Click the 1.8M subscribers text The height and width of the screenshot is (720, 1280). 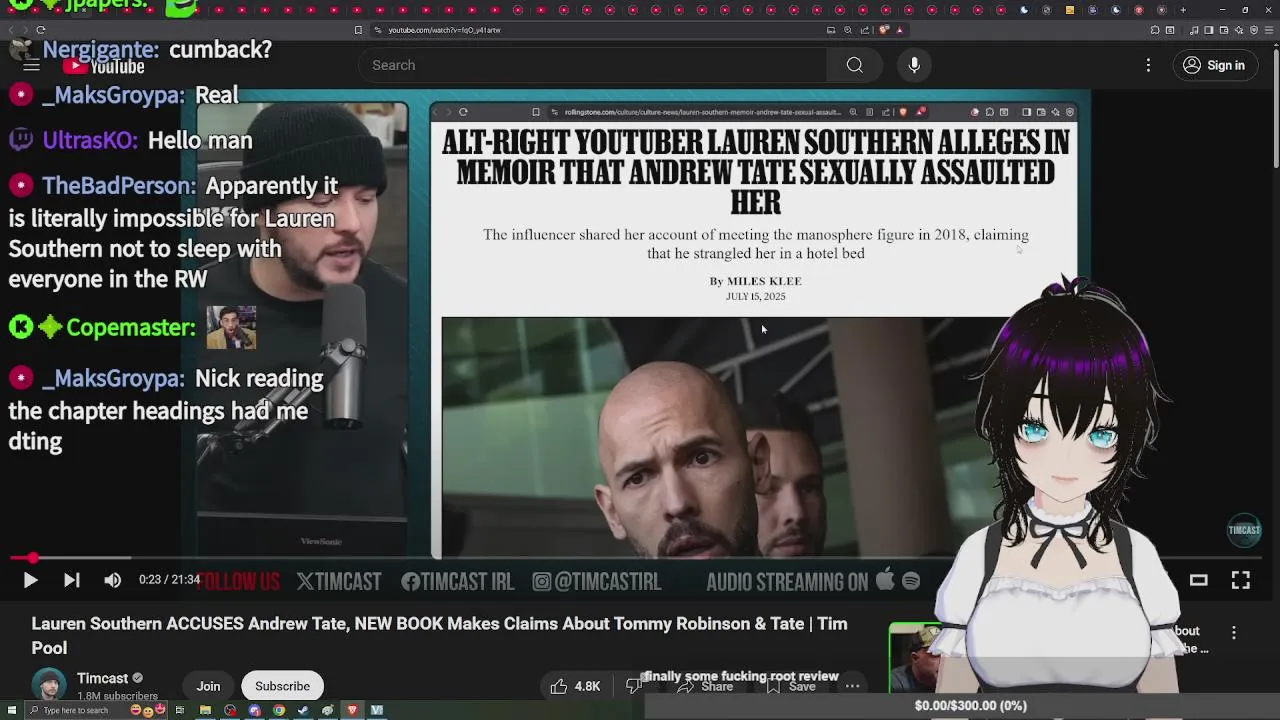click(x=117, y=696)
